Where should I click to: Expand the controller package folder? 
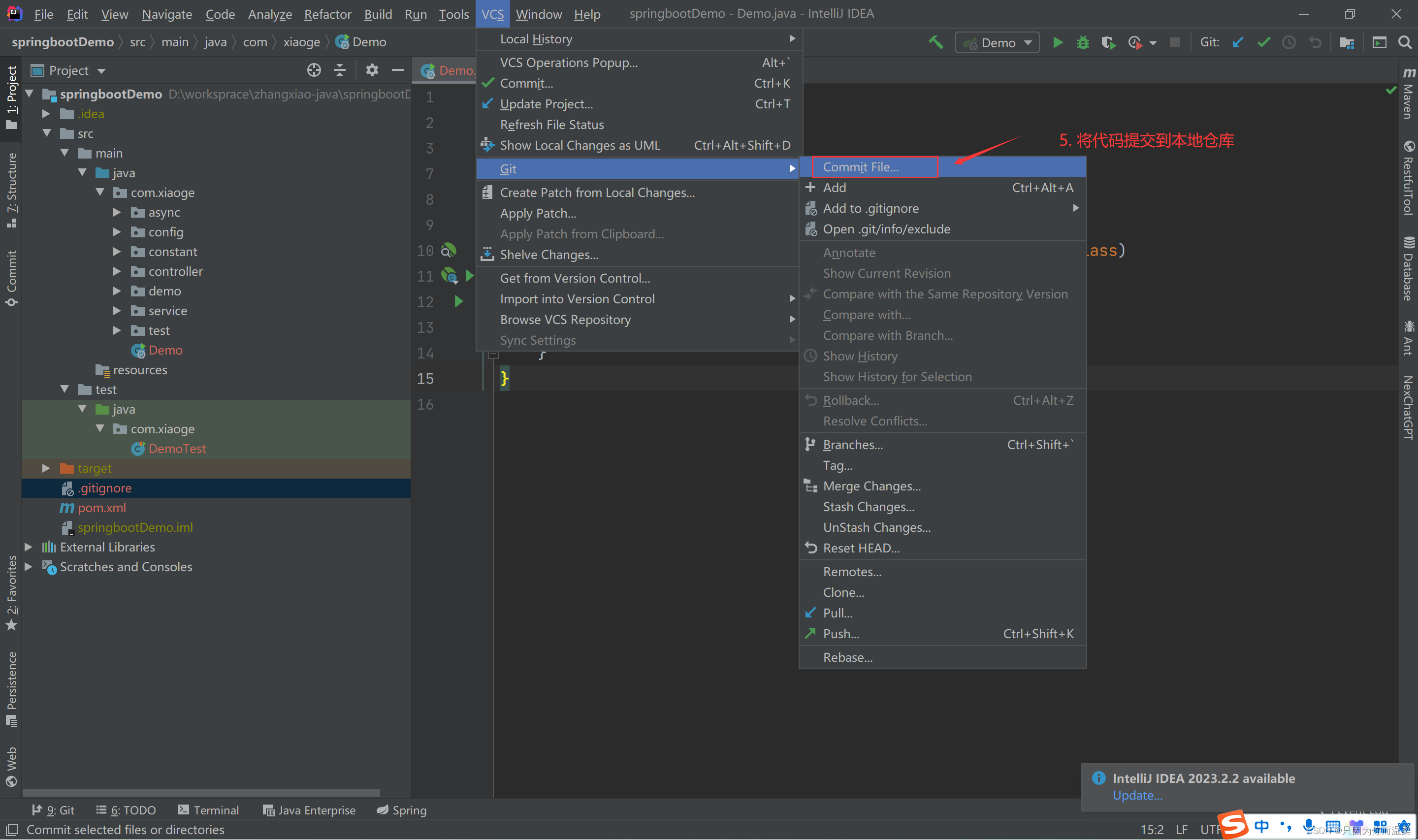117,272
